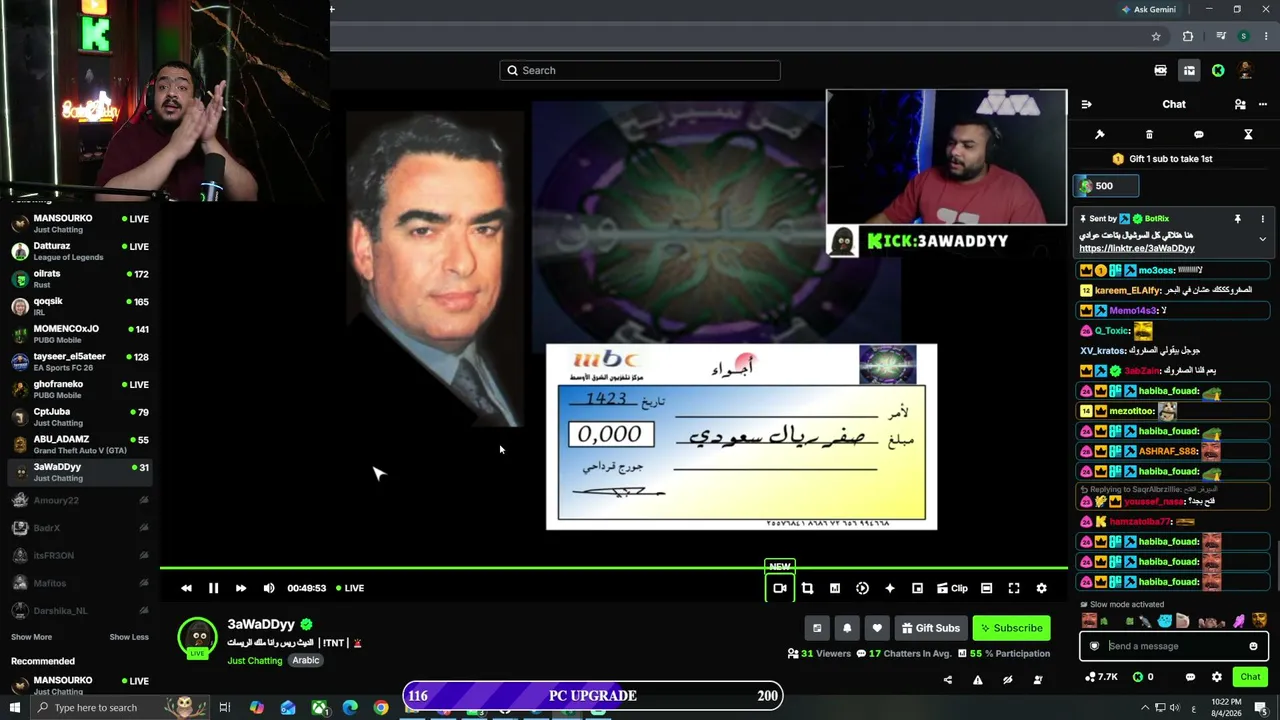This screenshot has width=1280, height=720.
Task: Open ghofraneko channel in sidebar
Action: (80, 389)
